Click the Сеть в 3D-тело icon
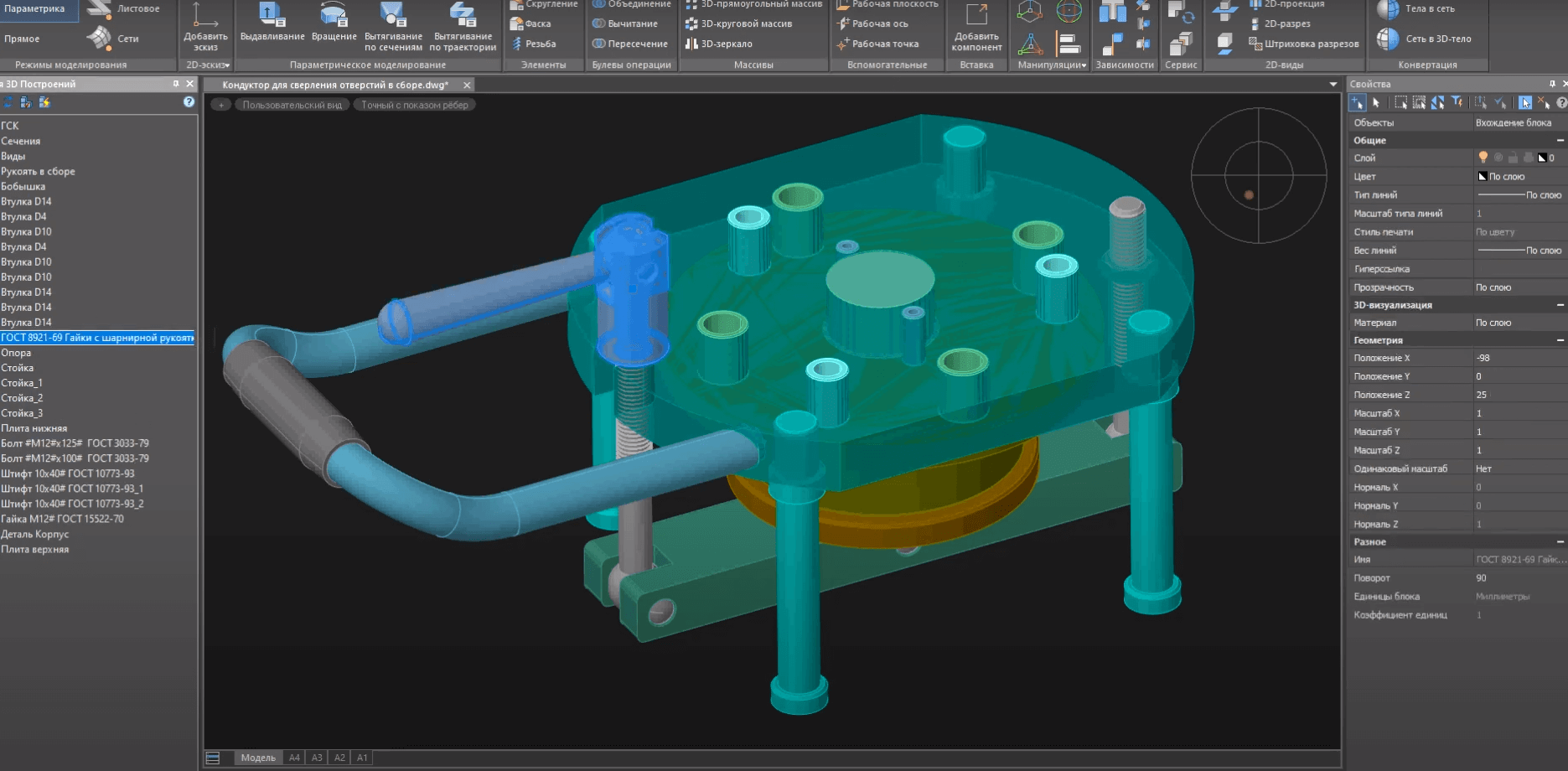 tap(1389, 39)
